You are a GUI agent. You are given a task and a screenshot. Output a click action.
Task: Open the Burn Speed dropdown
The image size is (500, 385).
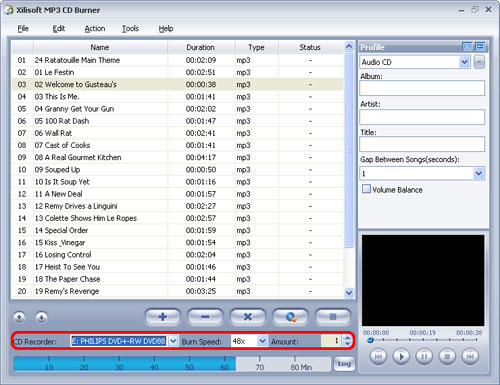tap(262, 341)
